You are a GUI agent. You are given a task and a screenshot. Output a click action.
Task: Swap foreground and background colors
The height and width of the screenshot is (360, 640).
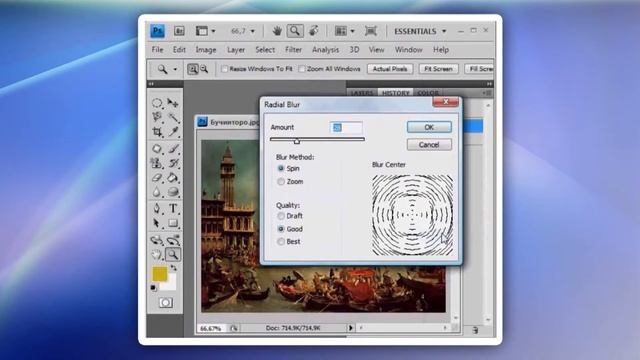[174, 268]
